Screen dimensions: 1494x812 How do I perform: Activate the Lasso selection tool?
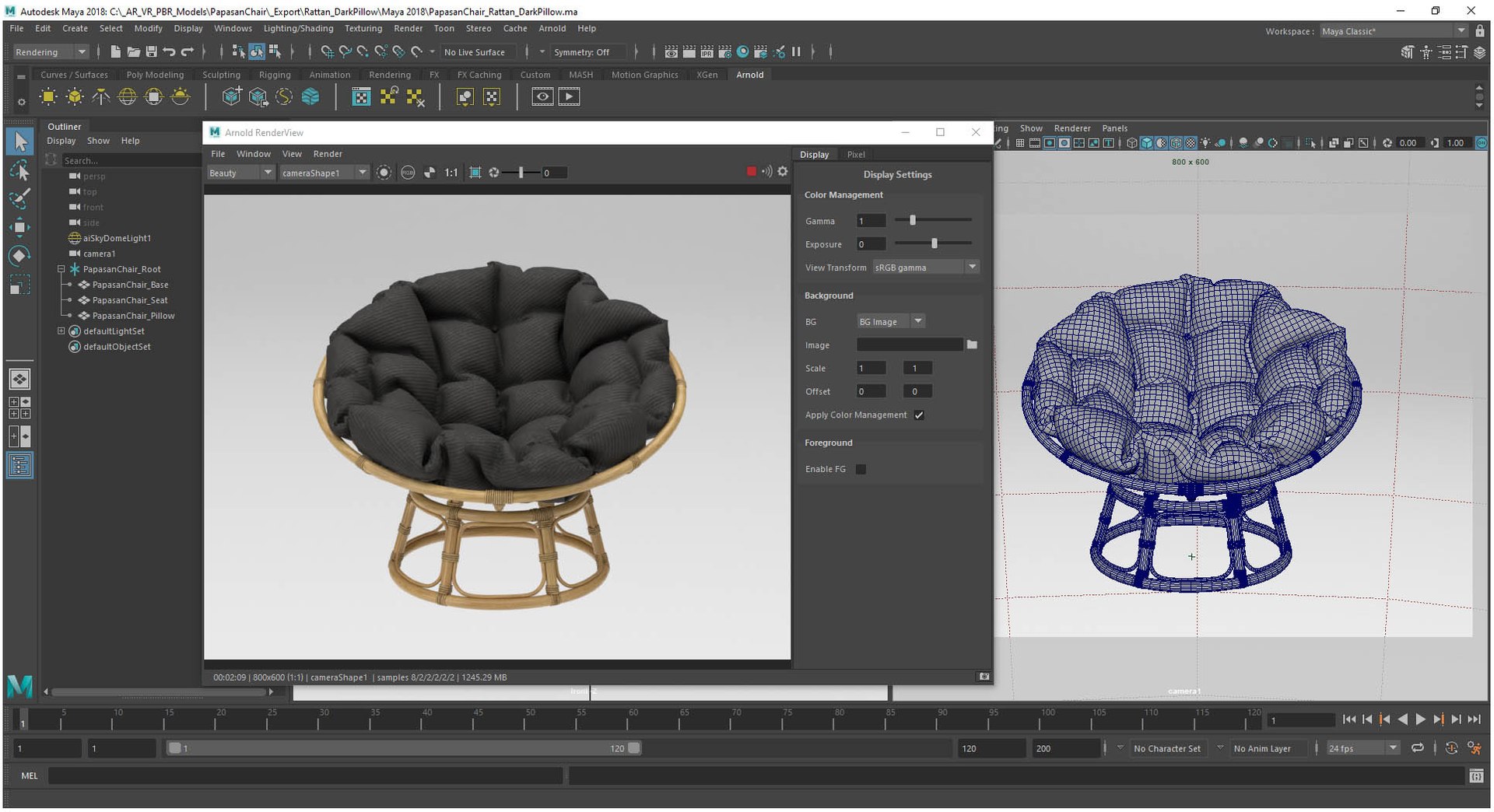point(20,170)
